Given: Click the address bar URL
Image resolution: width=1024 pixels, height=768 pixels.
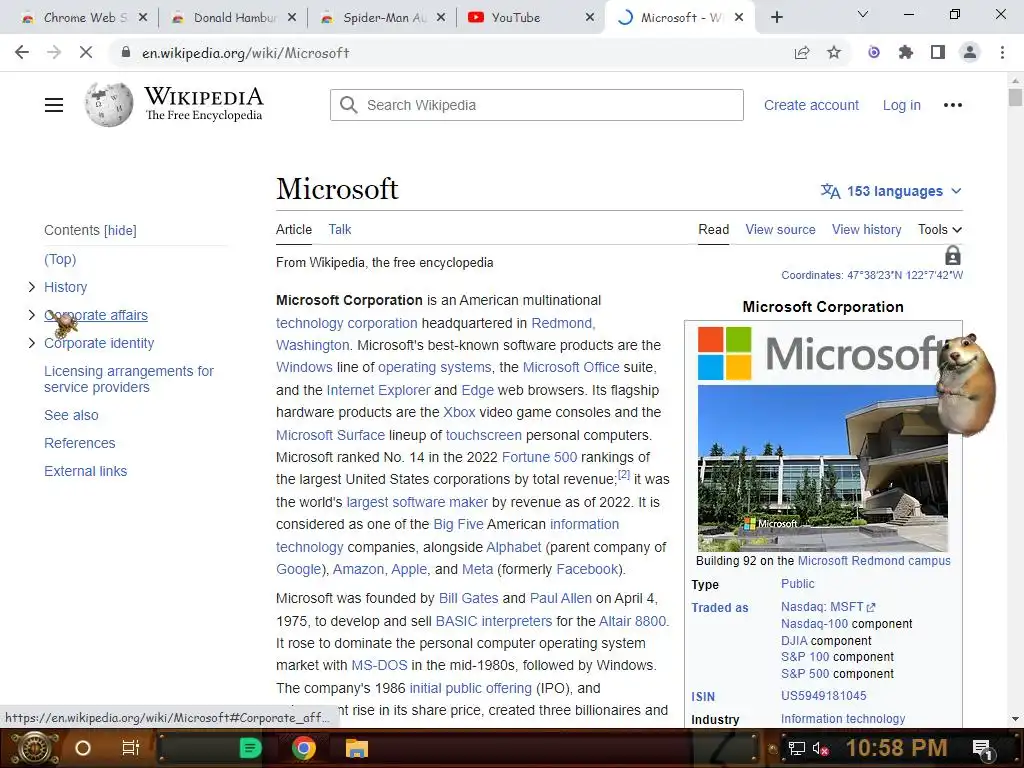Looking at the screenshot, I should point(246,53).
